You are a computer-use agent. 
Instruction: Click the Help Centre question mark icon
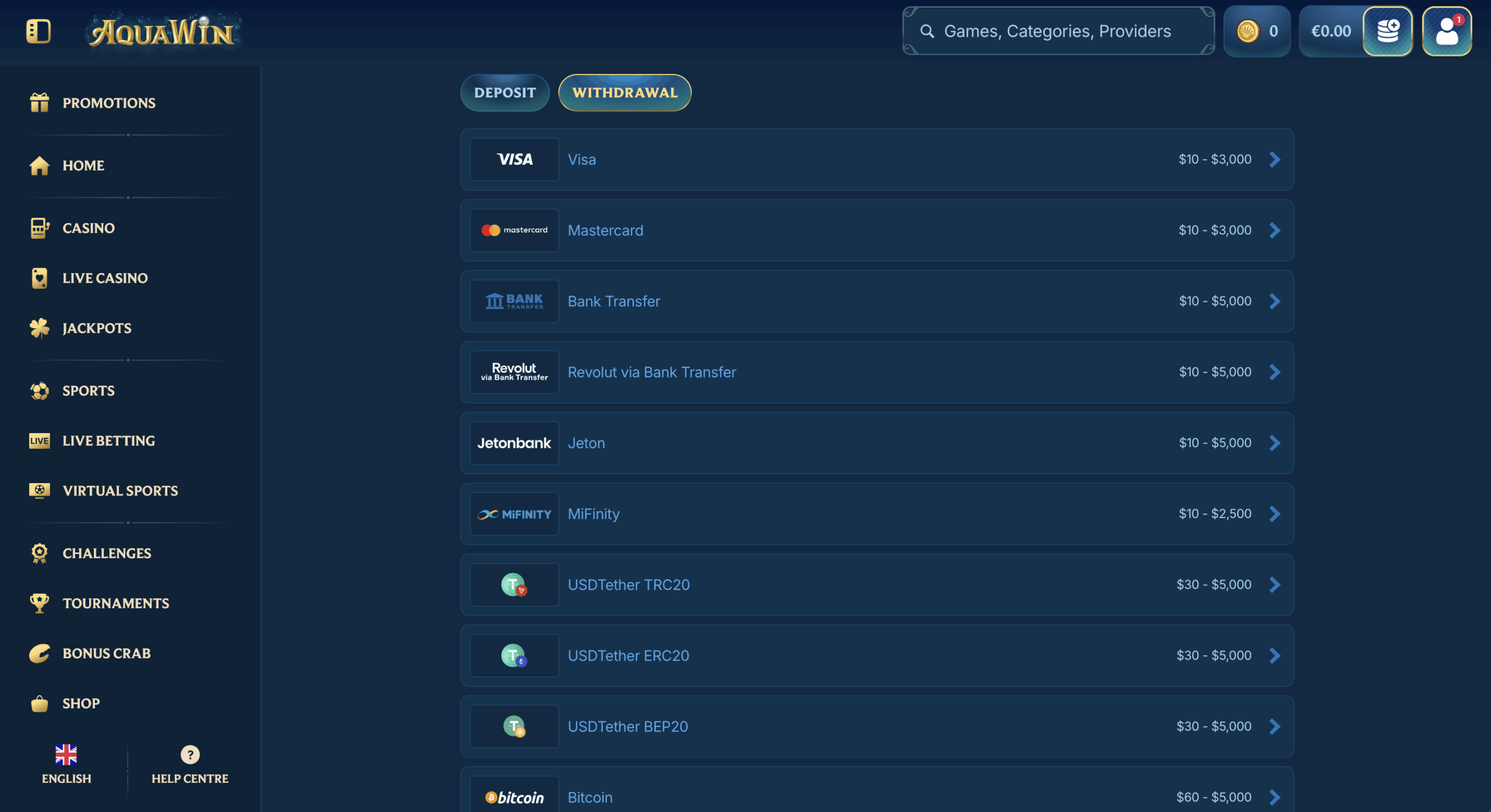tap(190, 754)
